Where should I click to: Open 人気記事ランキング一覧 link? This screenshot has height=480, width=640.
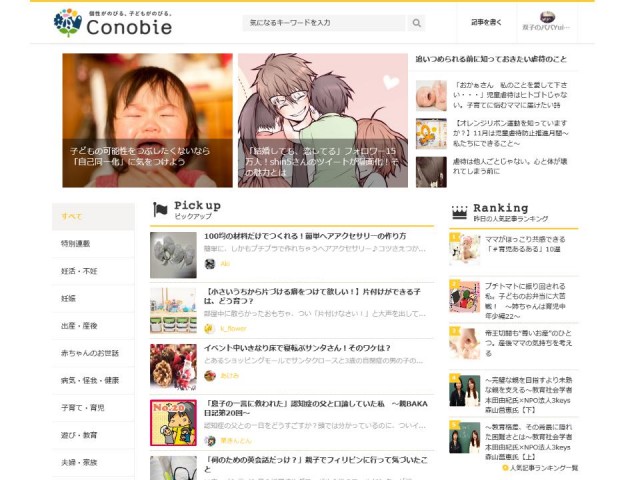540,468
